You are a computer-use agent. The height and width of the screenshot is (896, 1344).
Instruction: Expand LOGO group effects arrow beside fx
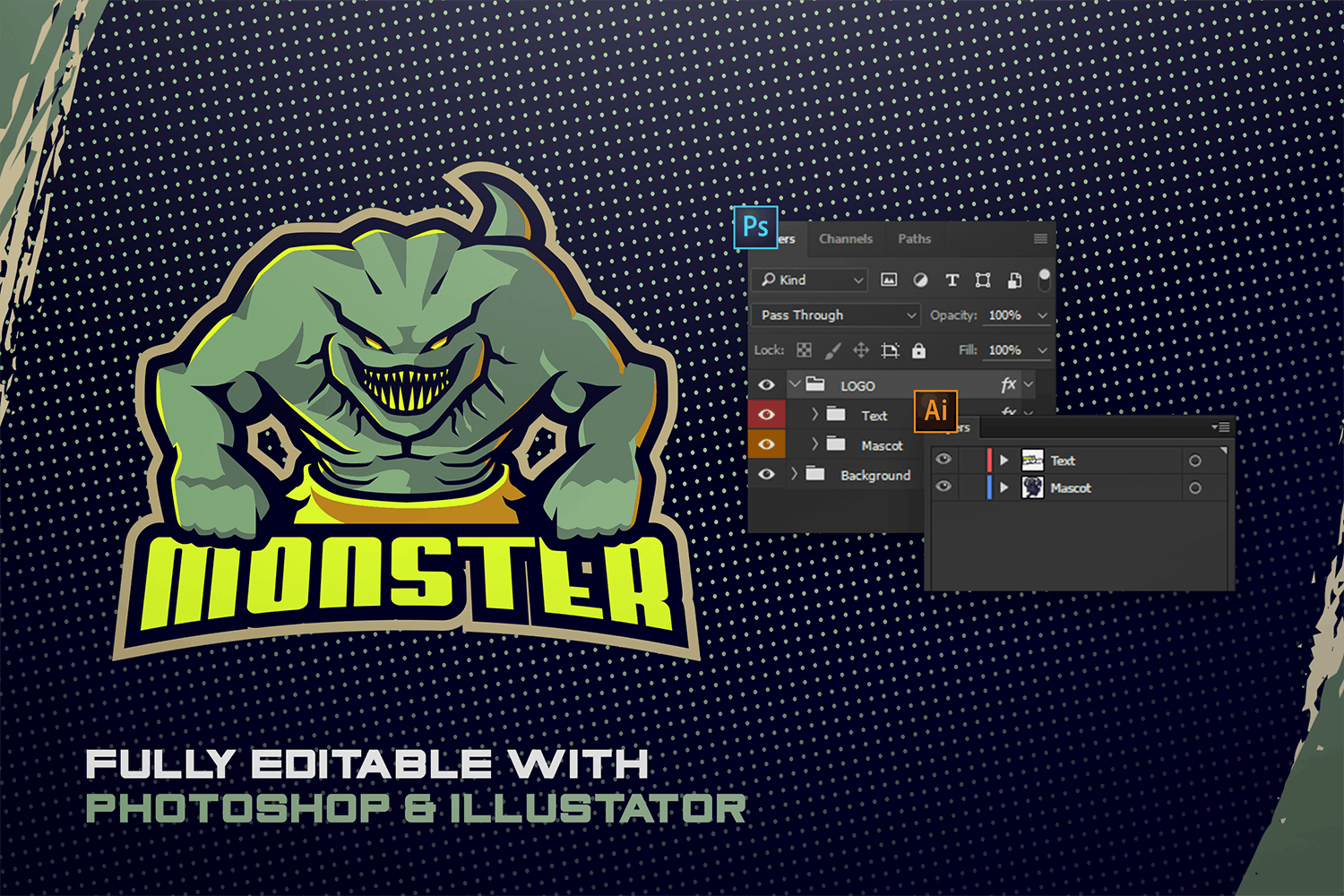pos(1029,384)
